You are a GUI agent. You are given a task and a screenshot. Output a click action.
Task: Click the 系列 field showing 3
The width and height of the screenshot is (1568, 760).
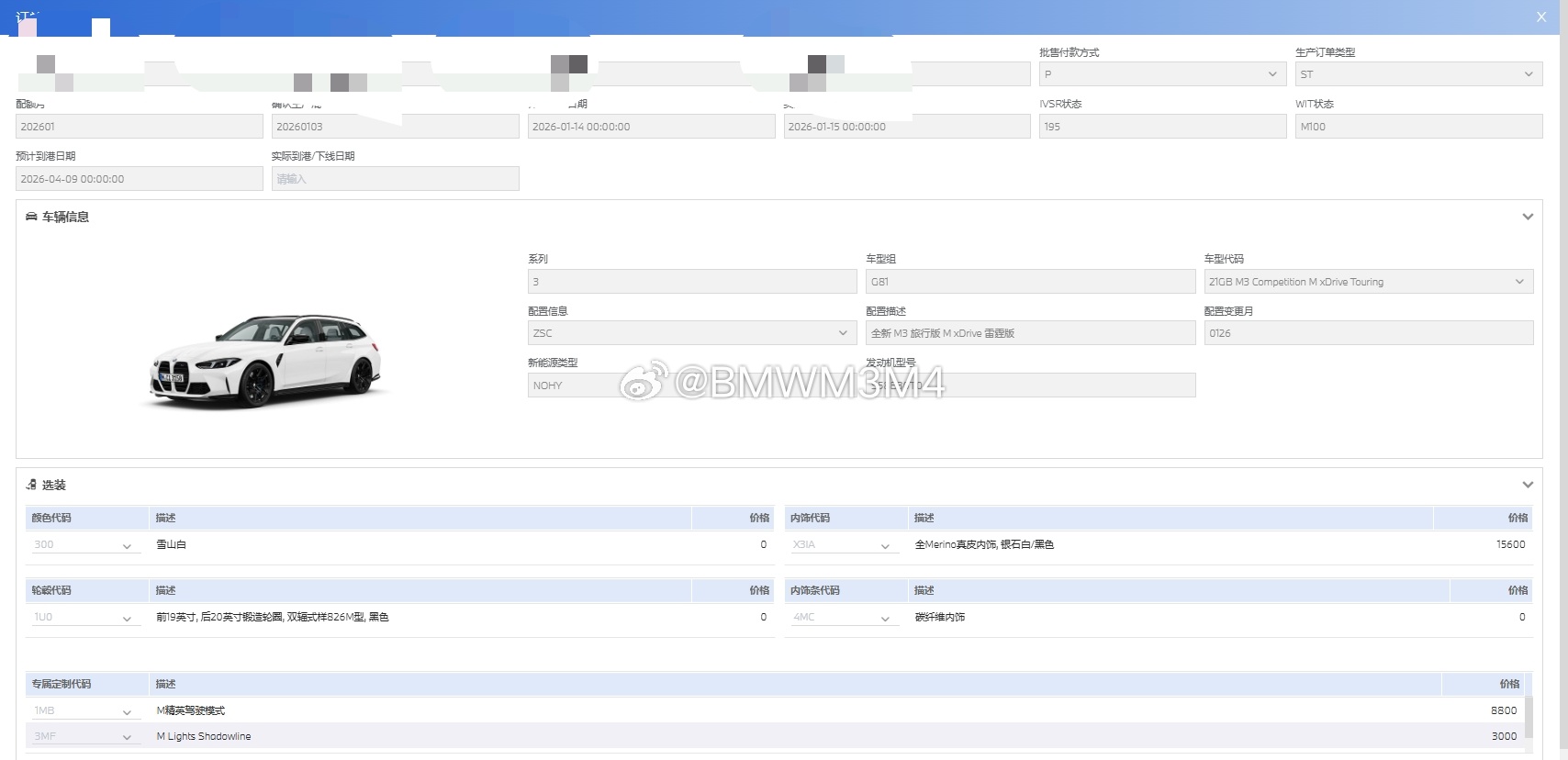click(692, 282)
